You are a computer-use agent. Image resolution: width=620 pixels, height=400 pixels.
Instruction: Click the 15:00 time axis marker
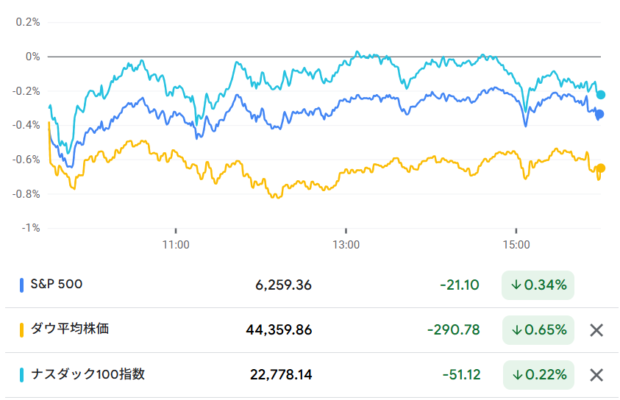pyautogui.click(x=516, y=245)
